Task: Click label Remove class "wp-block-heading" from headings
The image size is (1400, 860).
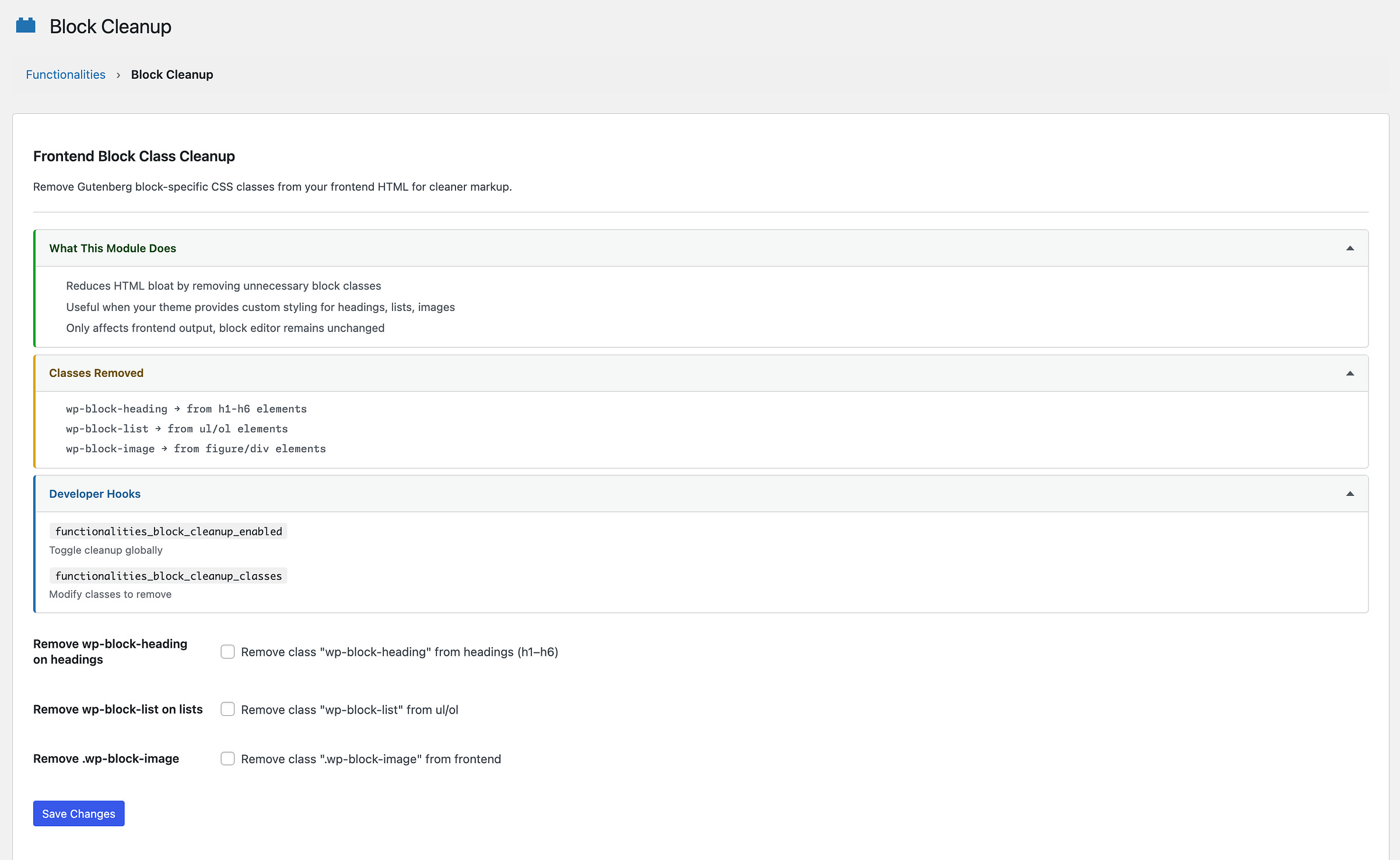Action: point(400,652)
